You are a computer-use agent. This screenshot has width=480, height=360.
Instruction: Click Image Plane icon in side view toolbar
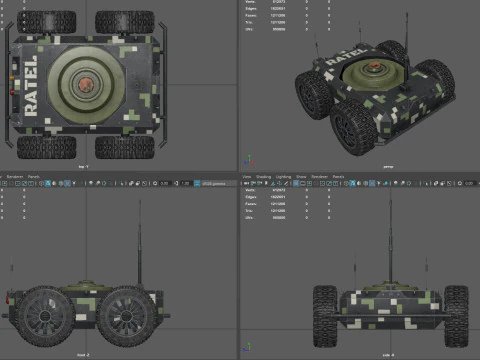(x=273, y=183)
